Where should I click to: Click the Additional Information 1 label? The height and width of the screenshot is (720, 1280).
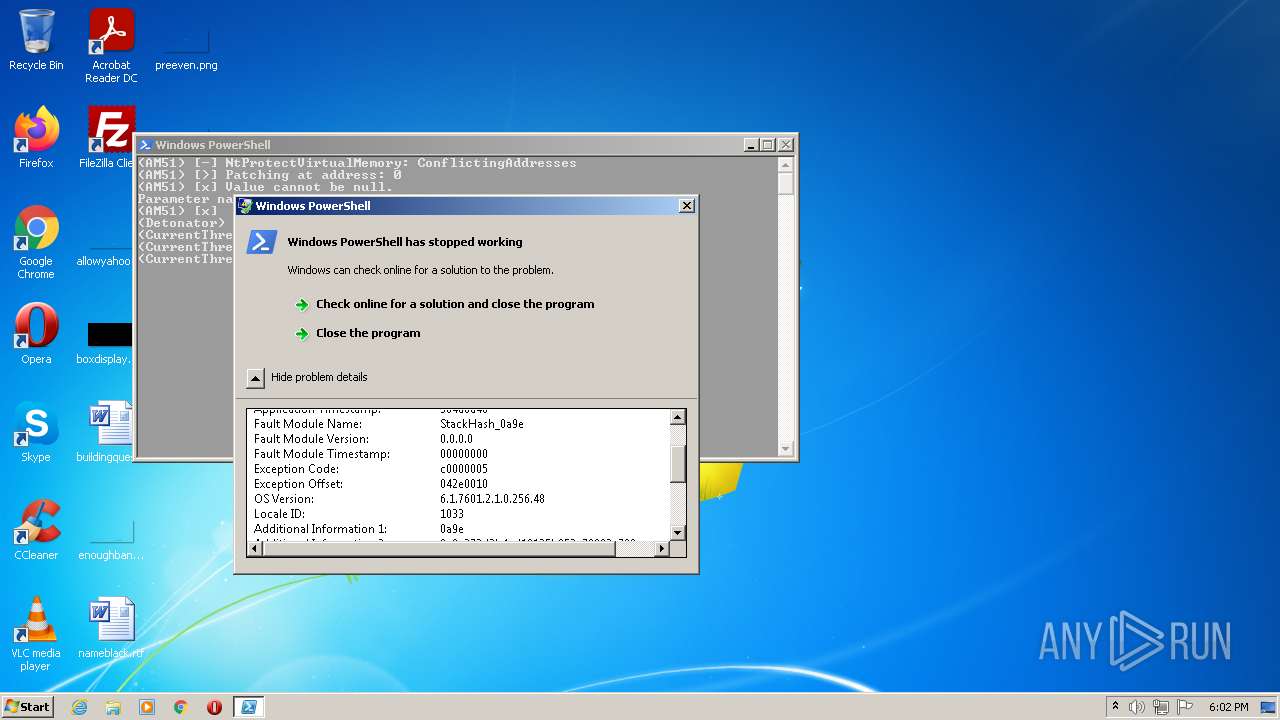pos(320,529)
